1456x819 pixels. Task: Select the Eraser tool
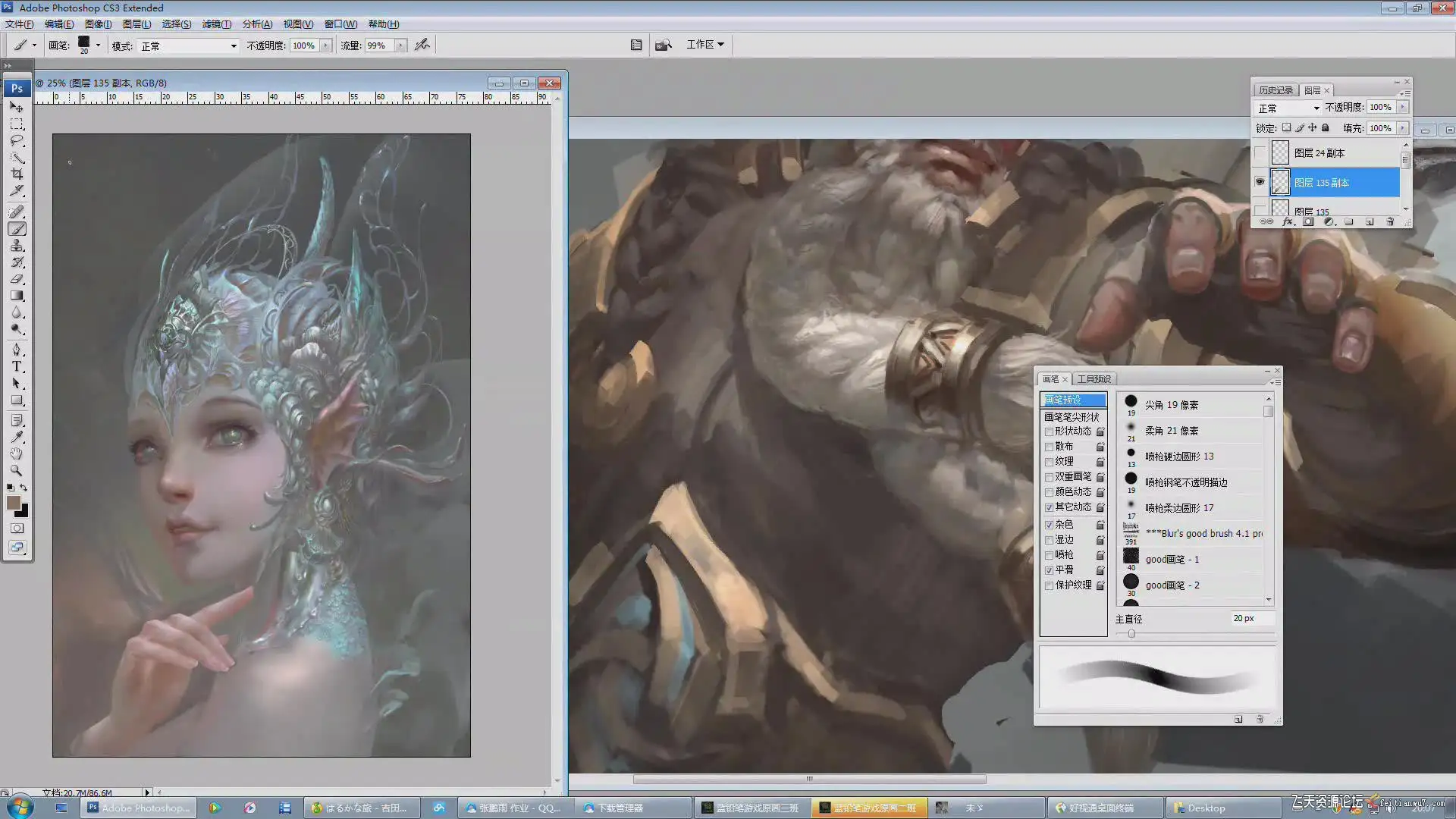17,279
